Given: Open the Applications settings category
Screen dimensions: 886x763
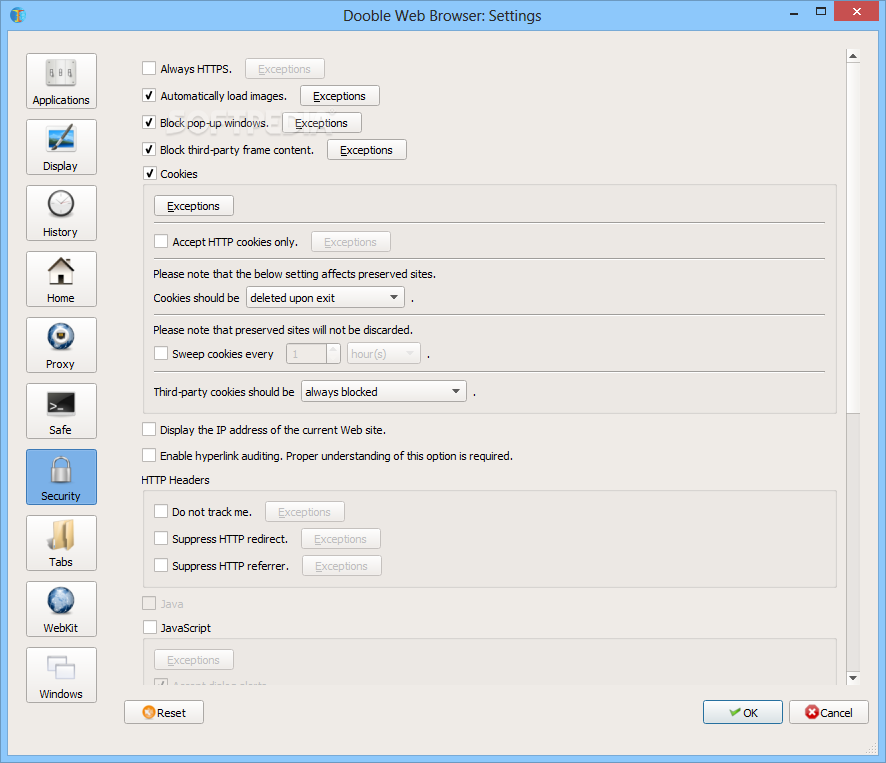Looking at the screenshot, I should point(61,81).
